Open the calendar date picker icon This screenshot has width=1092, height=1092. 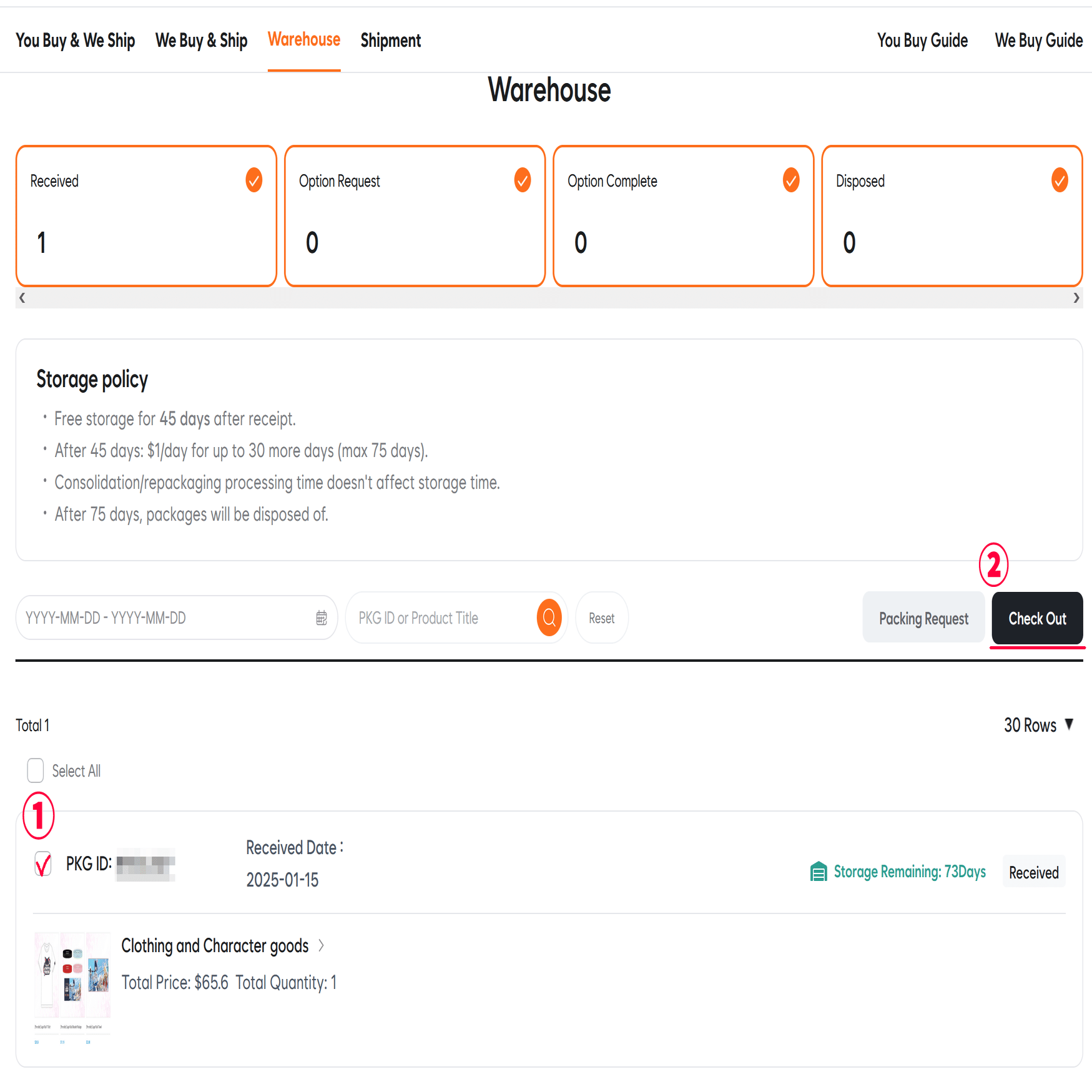point(322,617)
